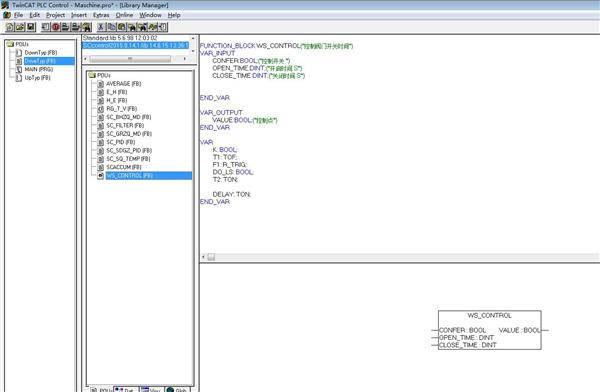The image size is (600, 392).
Task: Select DownTyp (FB) in the project tree
Action: click(x=41, y=52)
